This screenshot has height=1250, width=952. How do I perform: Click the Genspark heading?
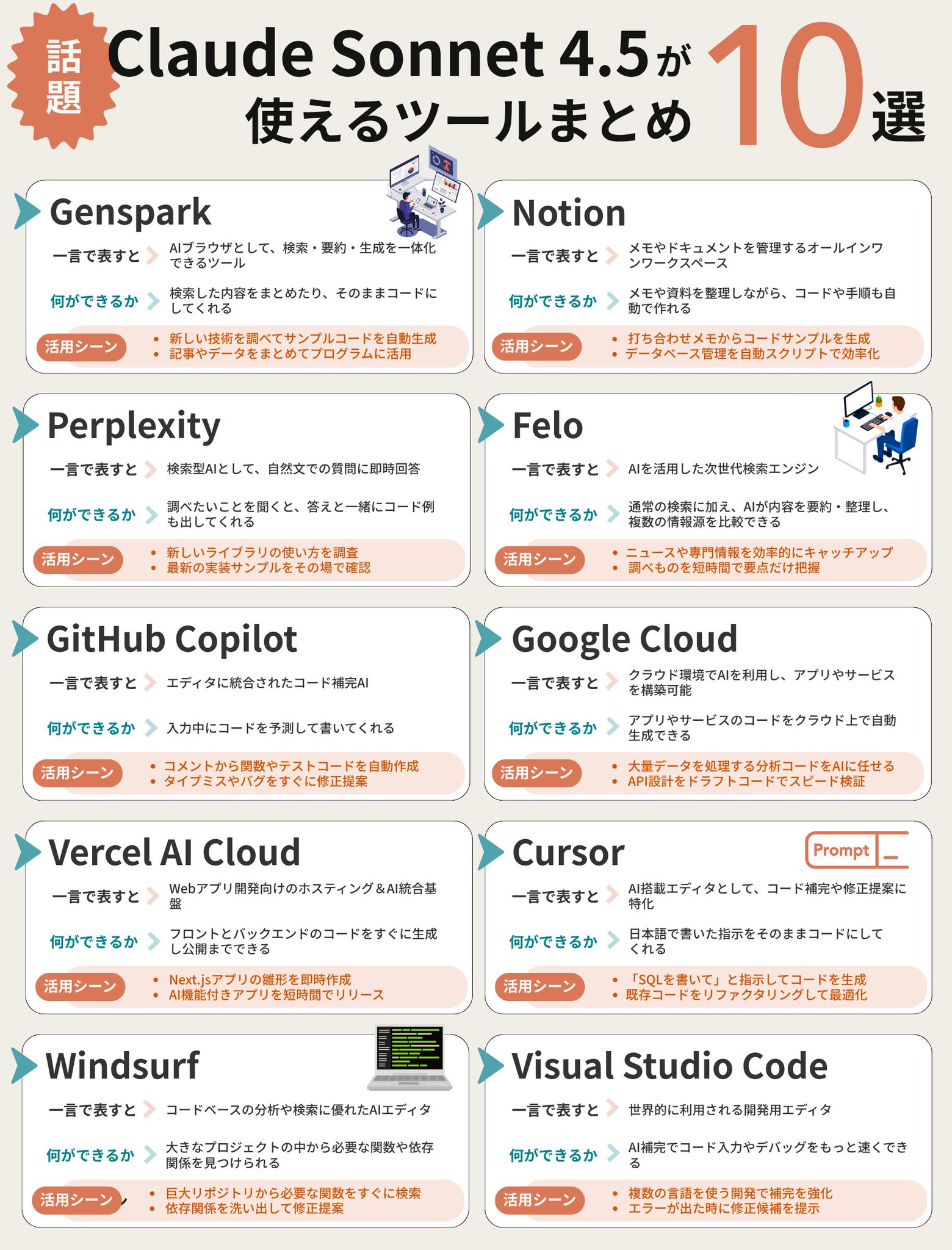click(130, 214)
